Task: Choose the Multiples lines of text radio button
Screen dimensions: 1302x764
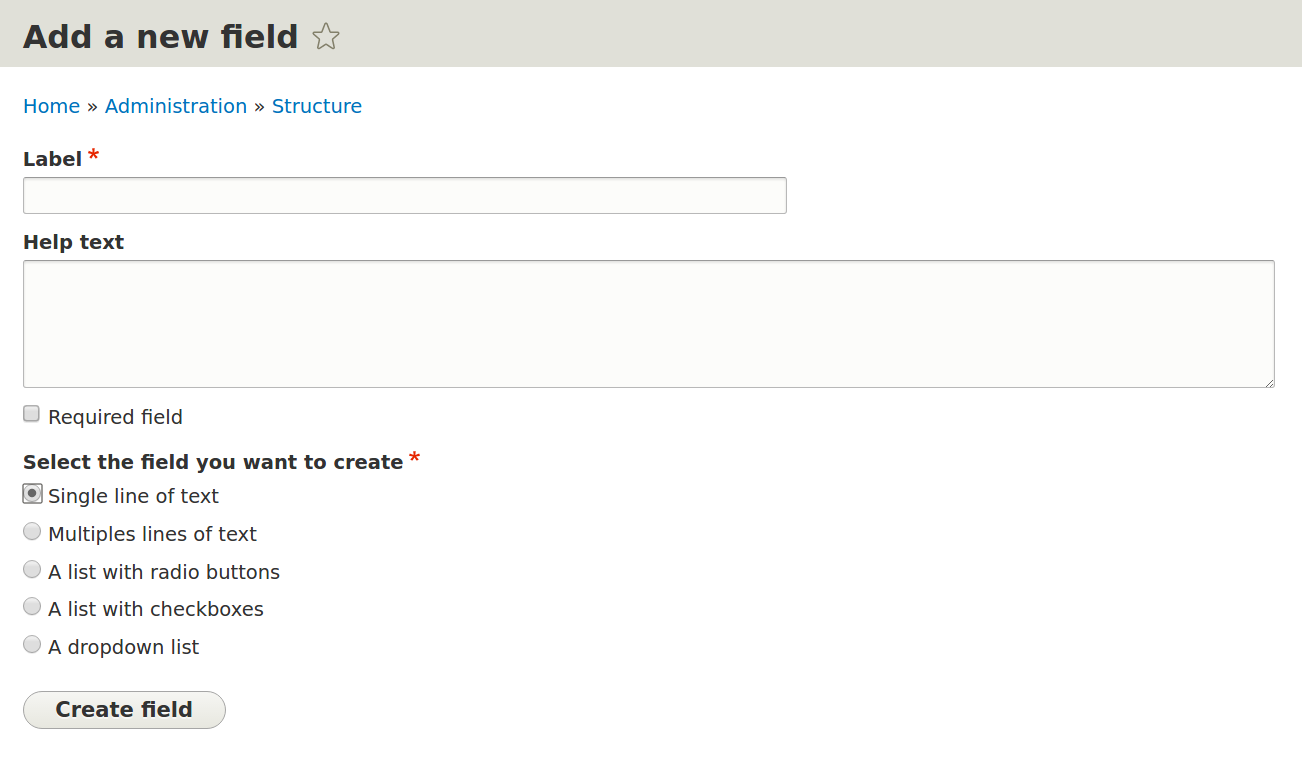Action: pos(32,531)
